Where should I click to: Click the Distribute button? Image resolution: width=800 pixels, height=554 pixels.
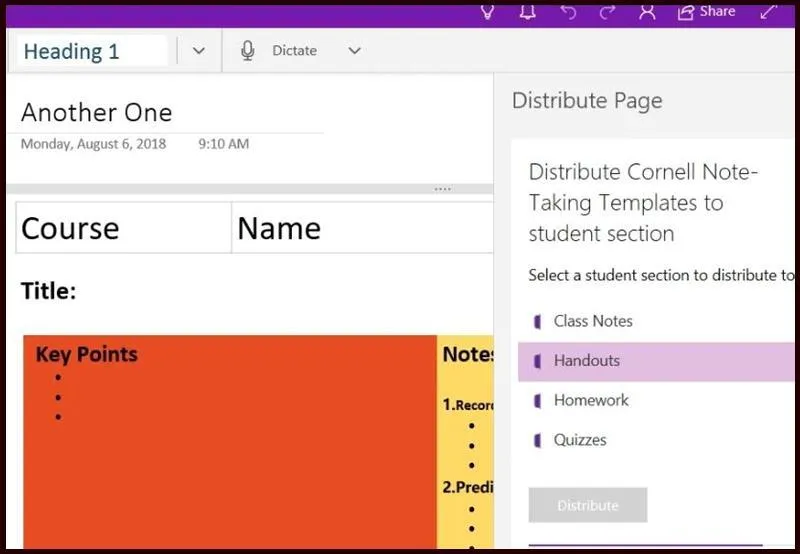pos(588,505)
